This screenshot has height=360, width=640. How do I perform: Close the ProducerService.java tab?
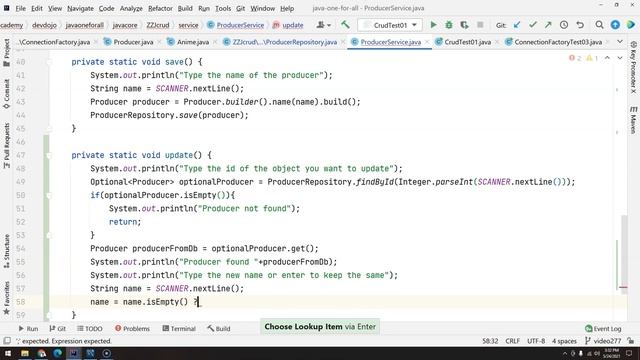point(427,42)
